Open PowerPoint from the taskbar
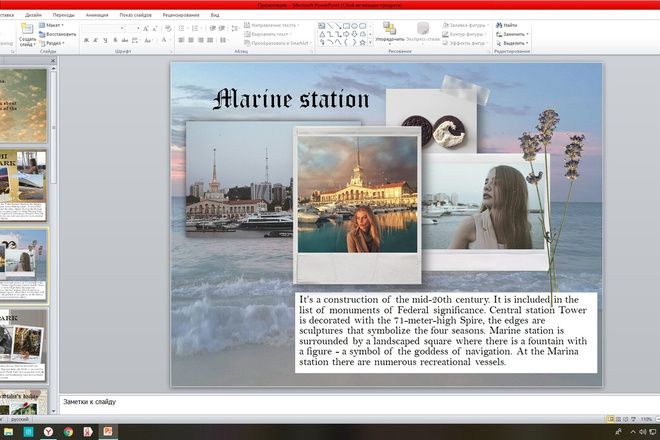This screenshot has width=660, height=440. 108,432
